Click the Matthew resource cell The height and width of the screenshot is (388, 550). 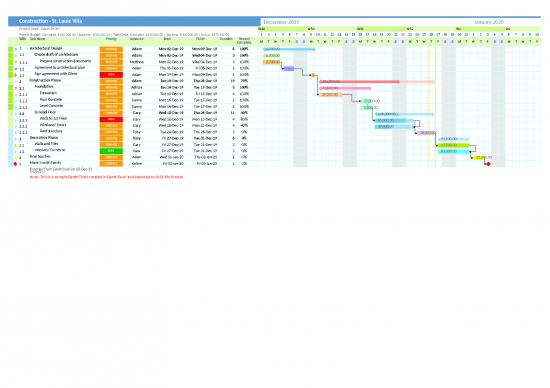[x=137, y=62]
